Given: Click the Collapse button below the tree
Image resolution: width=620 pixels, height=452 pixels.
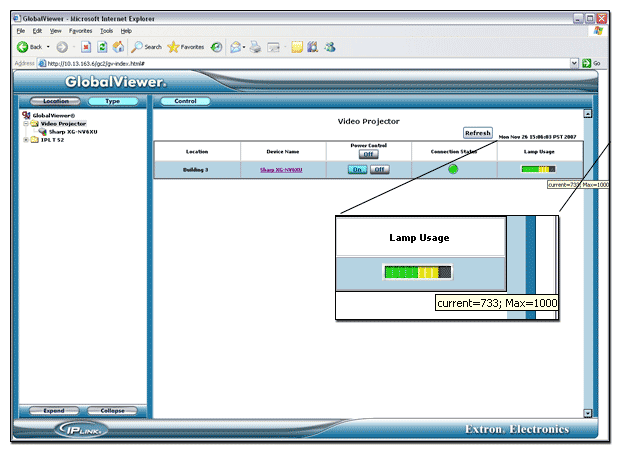Looking at the screenshot, I should pyautogui.click(x=113, y=411).
